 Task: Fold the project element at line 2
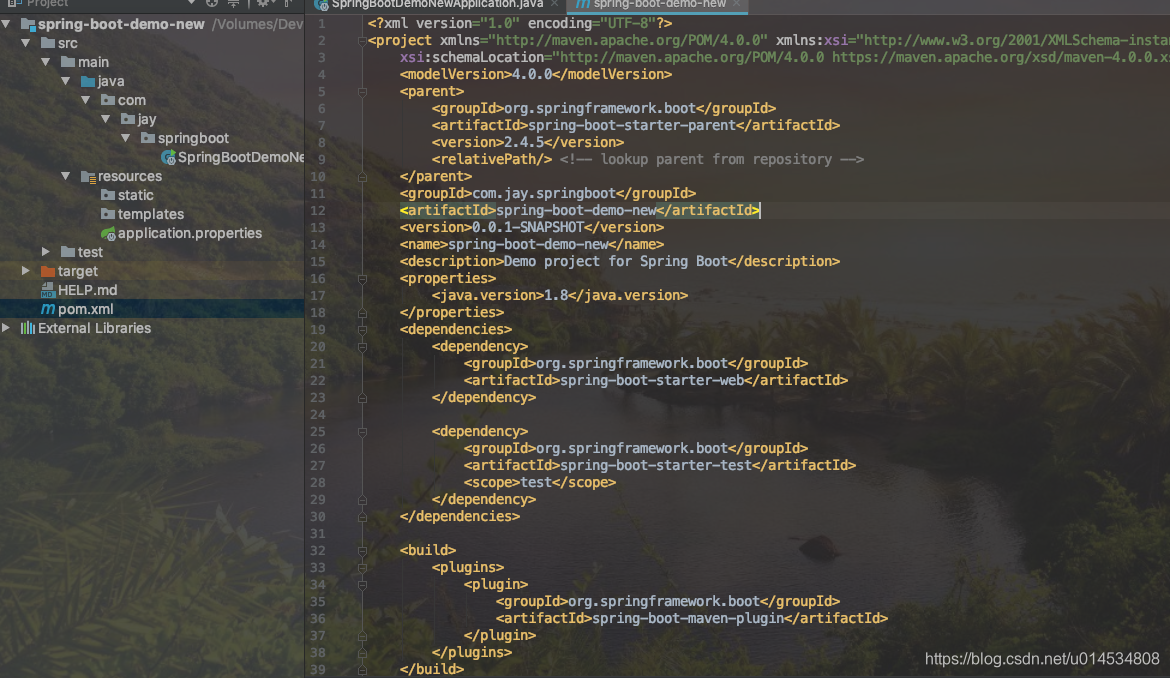(362, 41)
